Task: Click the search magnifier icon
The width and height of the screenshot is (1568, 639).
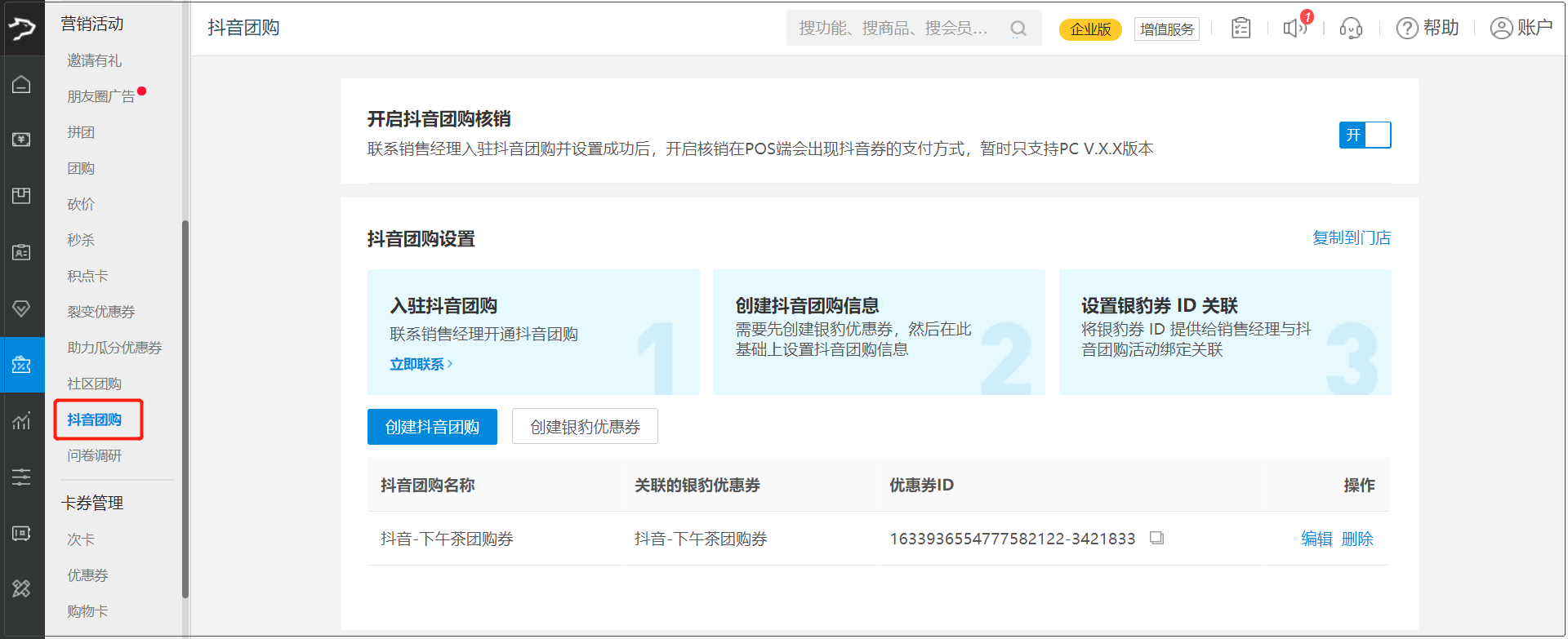Action: [x=1018, y=29]
